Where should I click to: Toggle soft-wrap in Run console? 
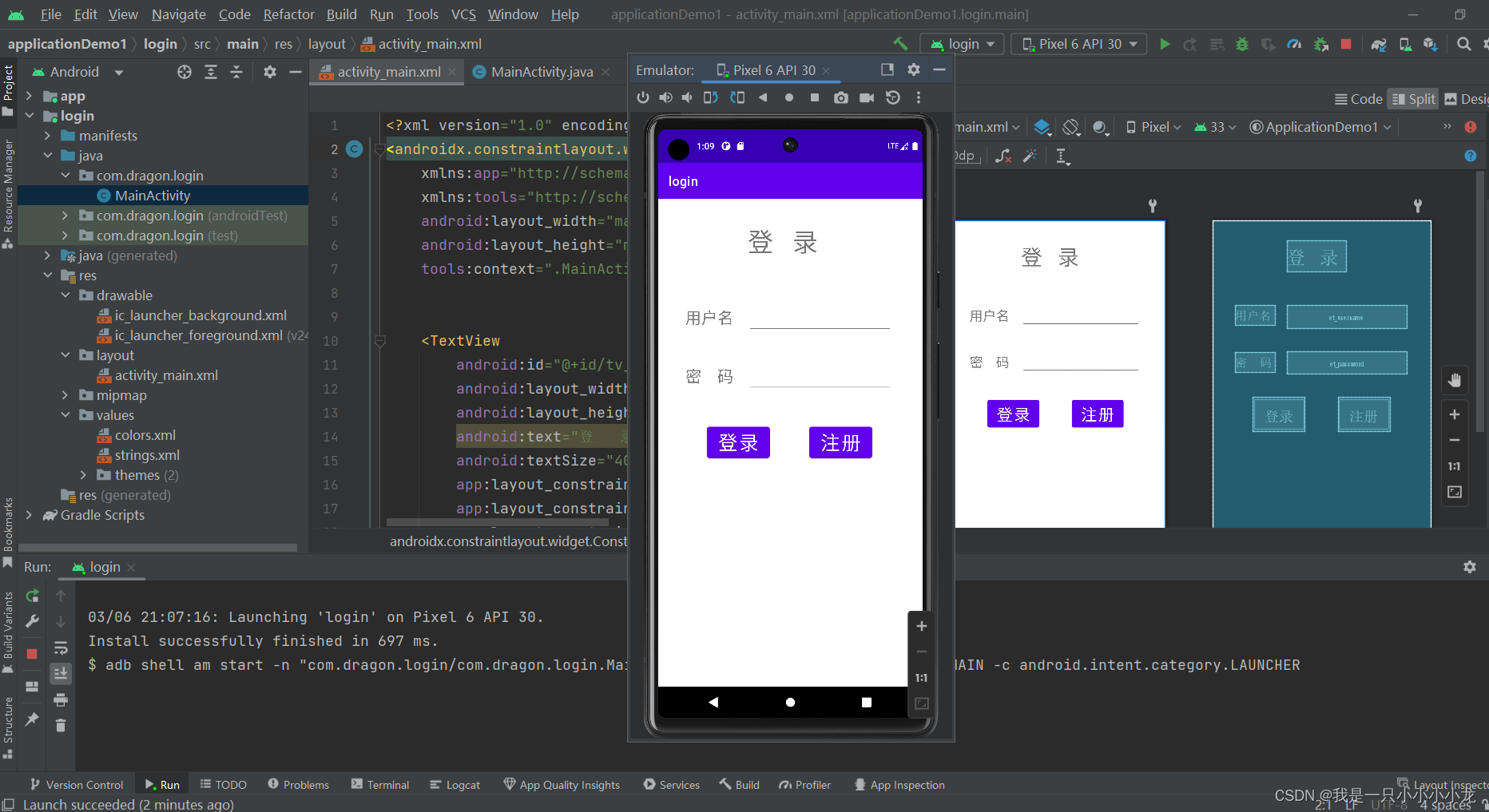pyautogui.click(x=61, y=648)
